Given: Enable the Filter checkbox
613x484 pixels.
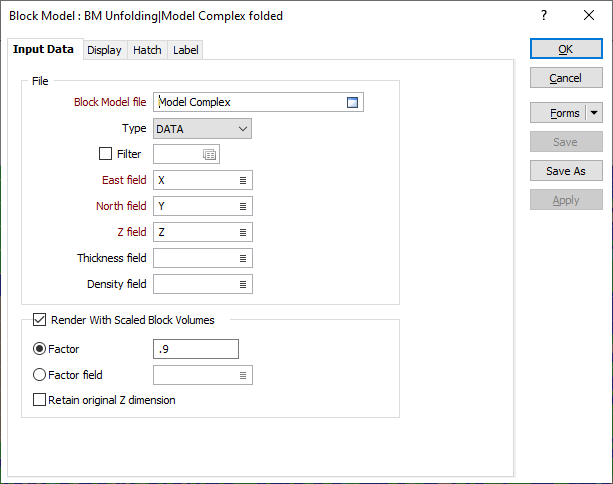Looking at the screenshot, I should (x=105, y=154).
